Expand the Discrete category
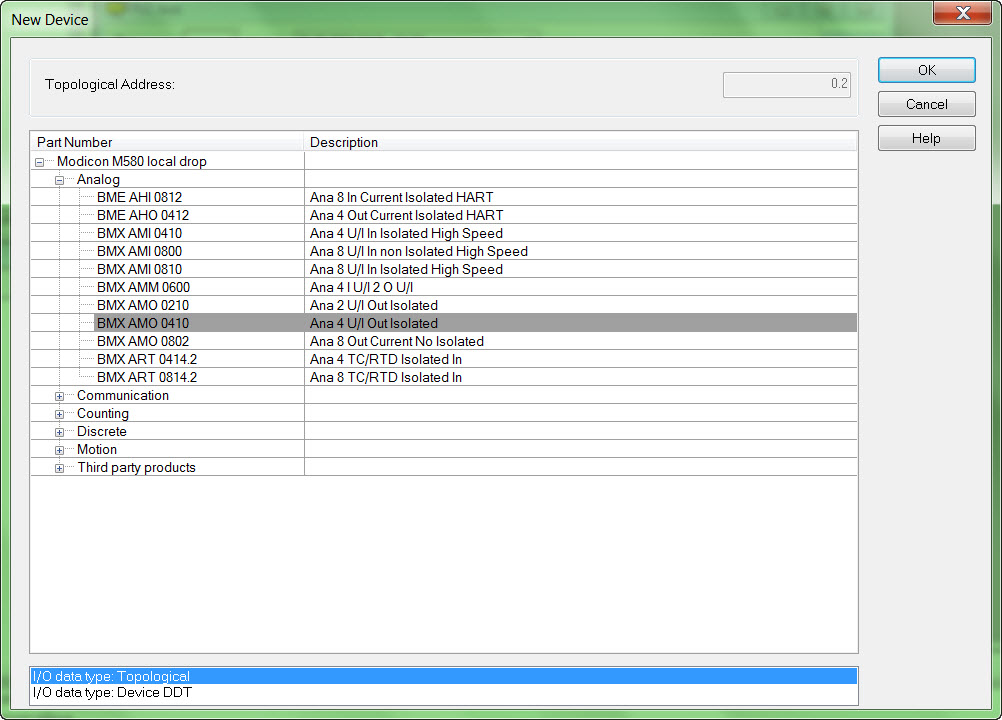 [59, 432]
